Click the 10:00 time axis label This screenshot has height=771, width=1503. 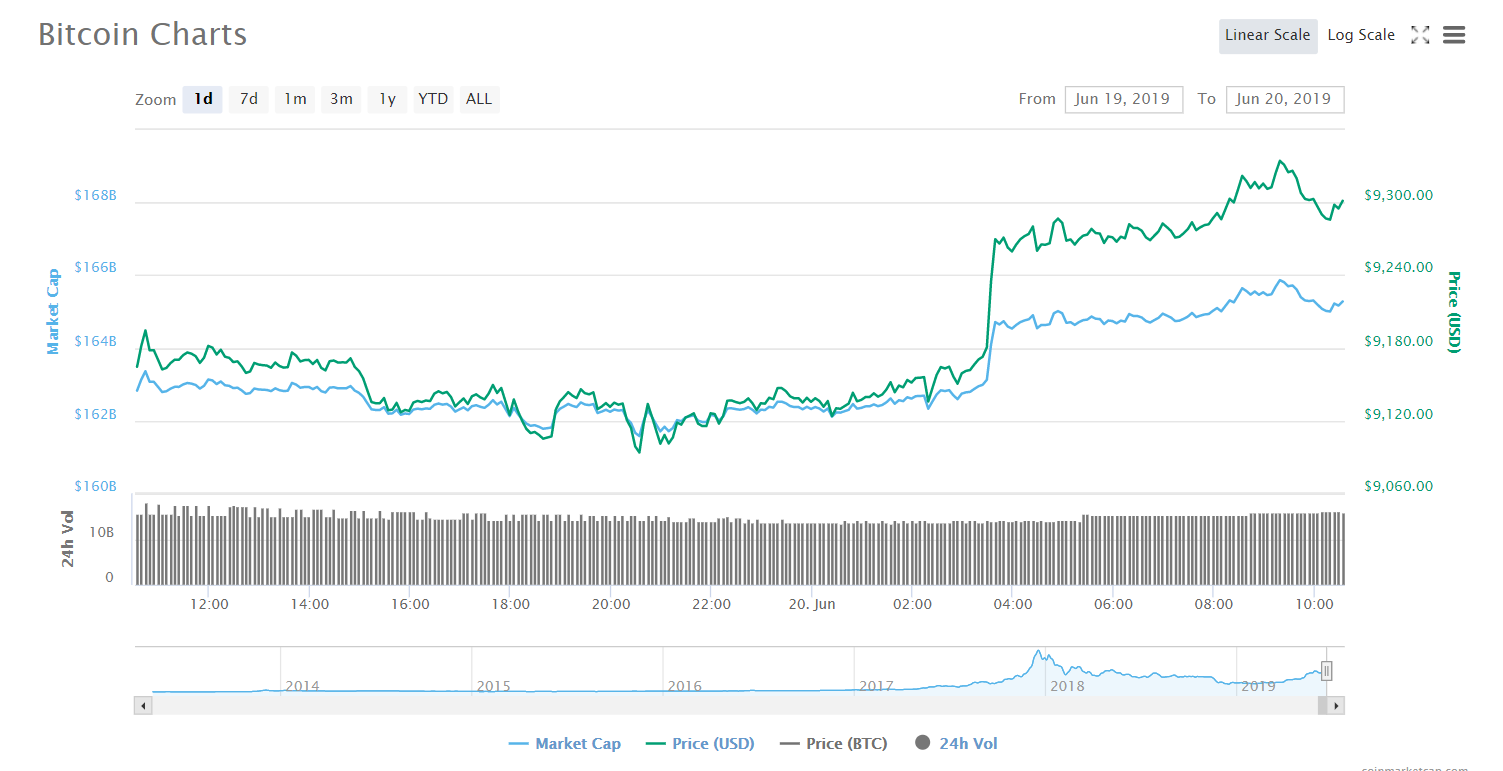[x=1314, y=604]
